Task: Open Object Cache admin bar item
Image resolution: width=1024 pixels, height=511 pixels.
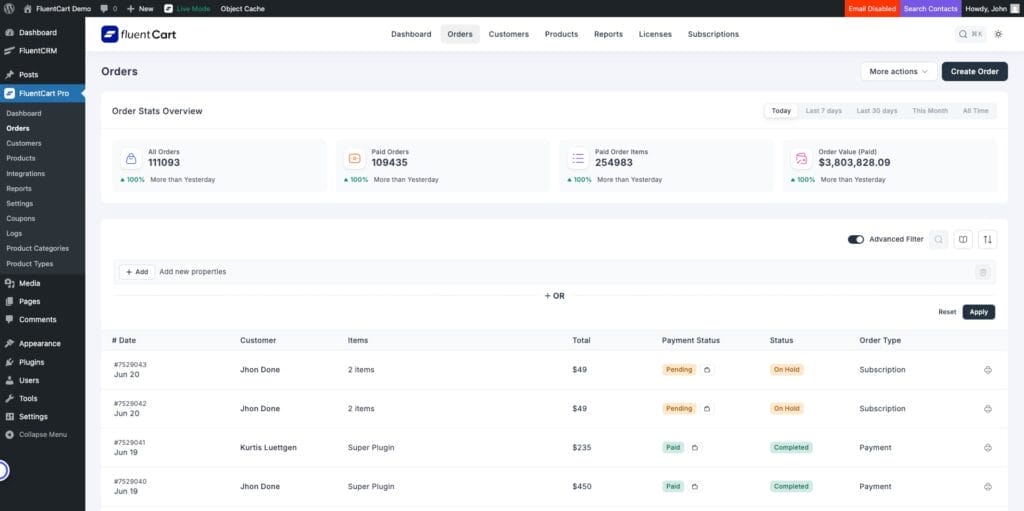Action: [x=242, y=8]
